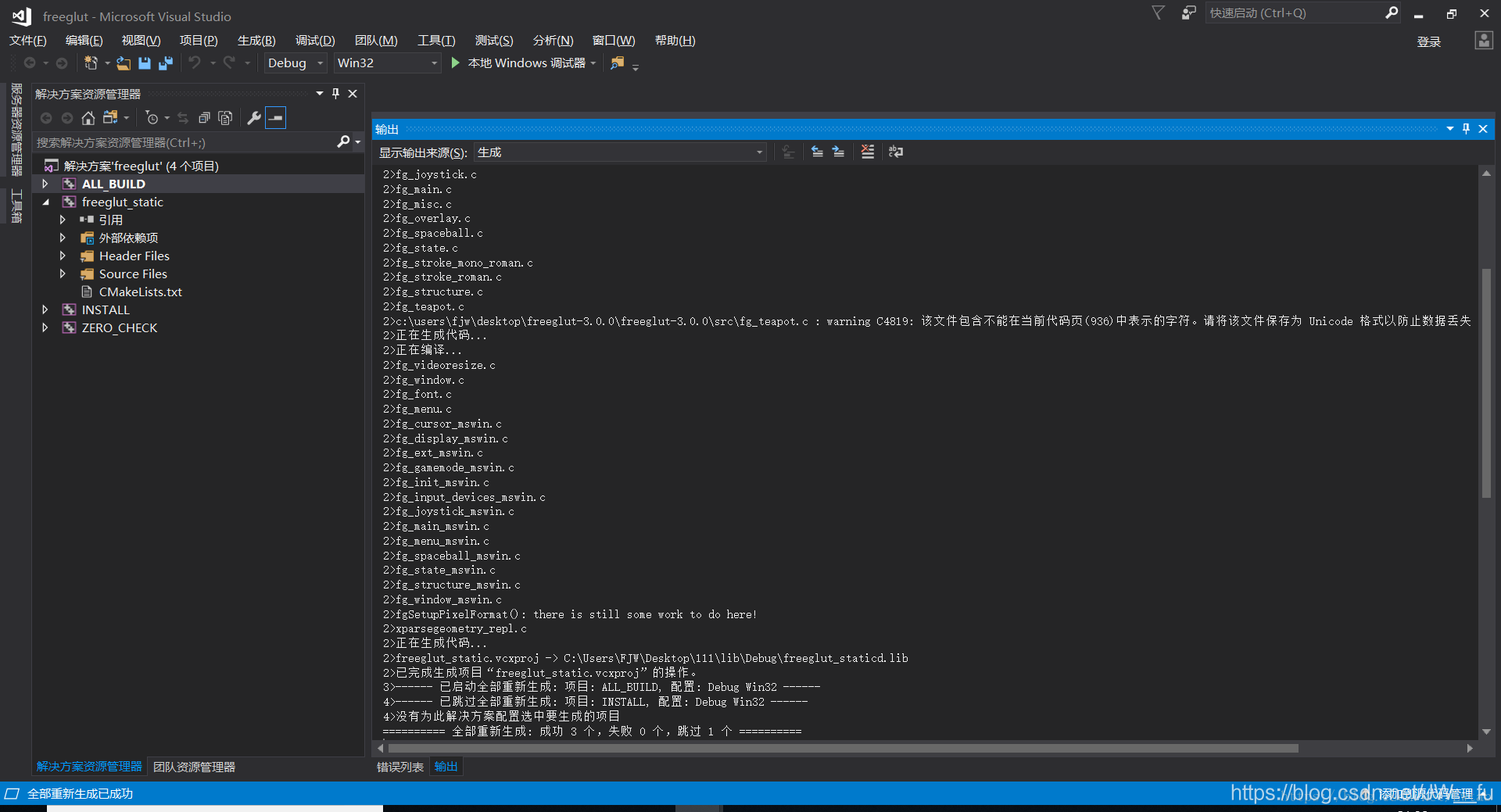Click the Save All icon

pyautogui.click(x=165, y=63)
